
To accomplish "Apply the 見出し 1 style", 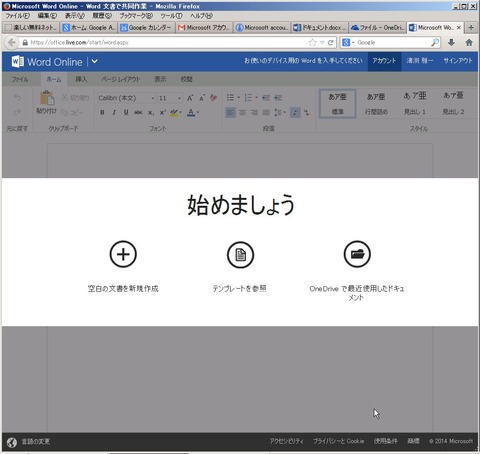I will [x=415, y=104].
